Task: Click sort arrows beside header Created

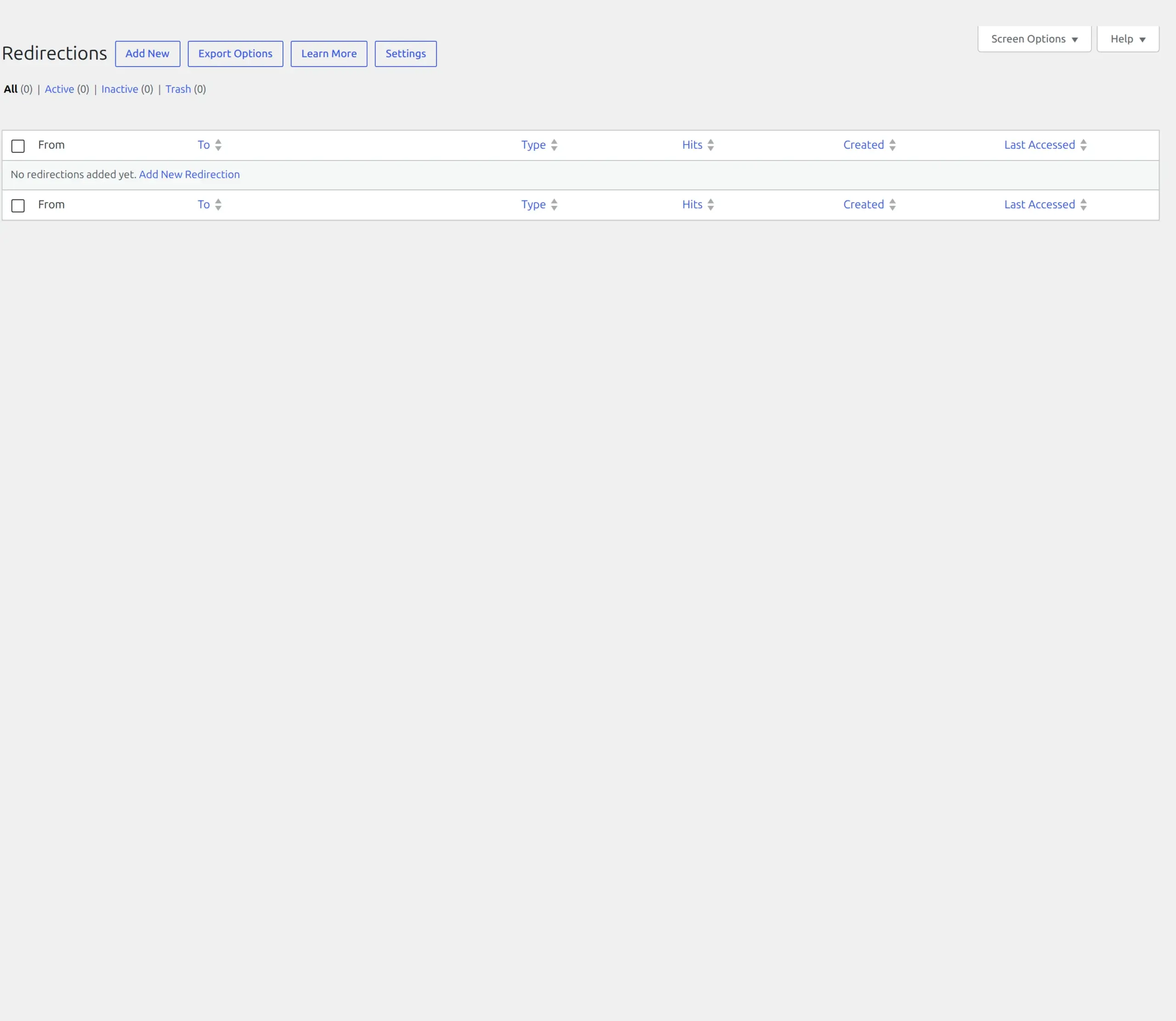Action: 893,145
